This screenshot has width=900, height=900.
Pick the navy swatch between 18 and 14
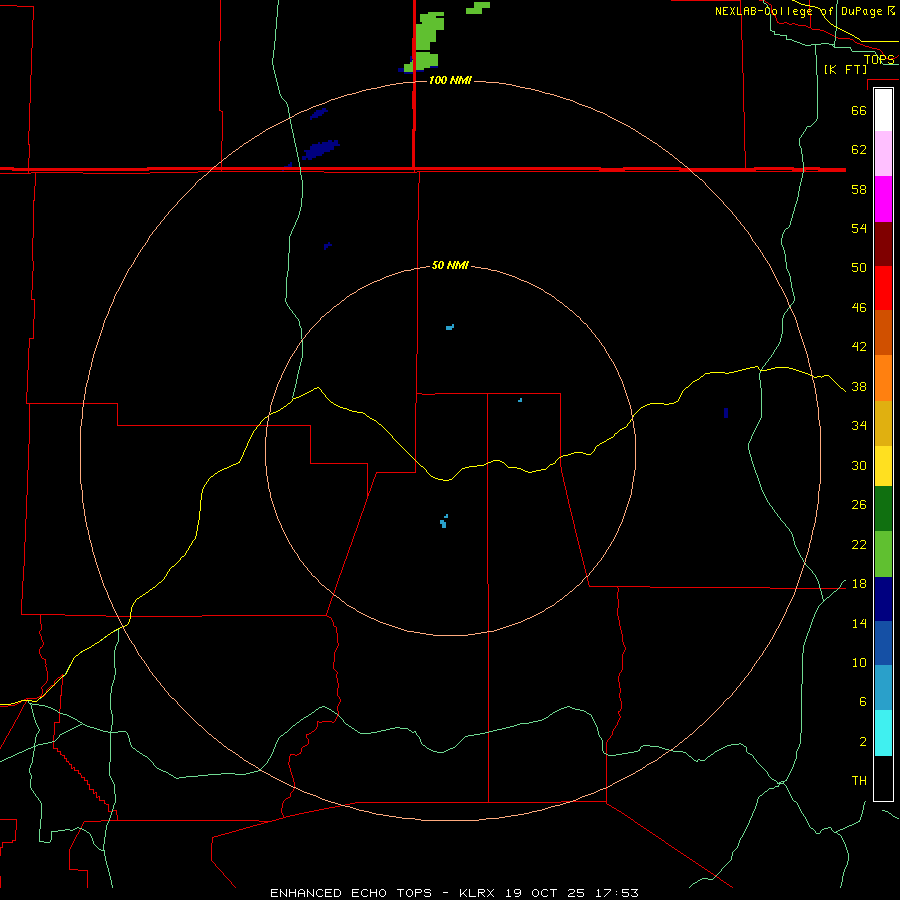click(x=883, y=599)
